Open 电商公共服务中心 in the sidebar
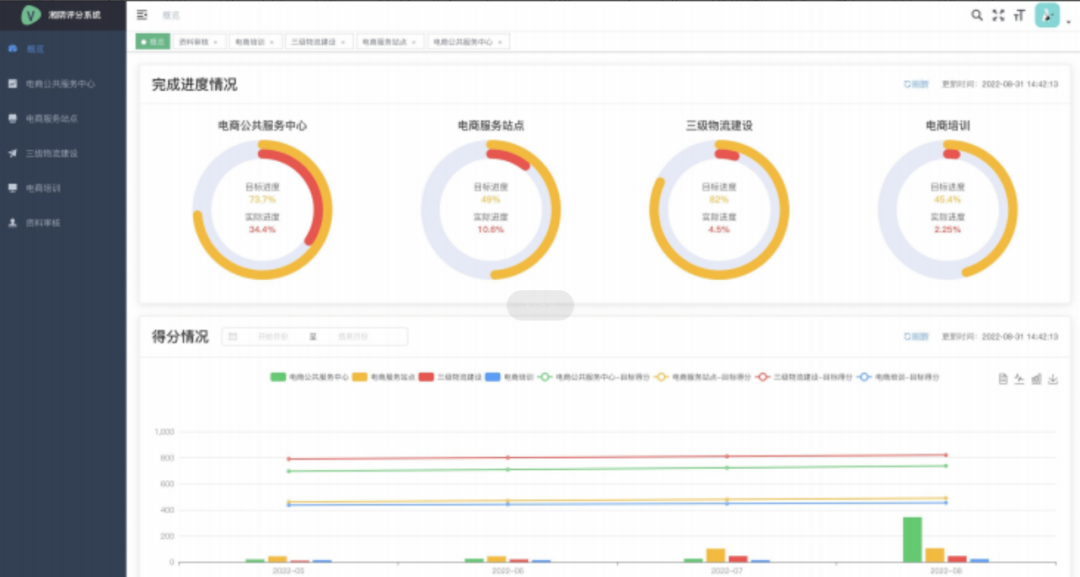 60,84
